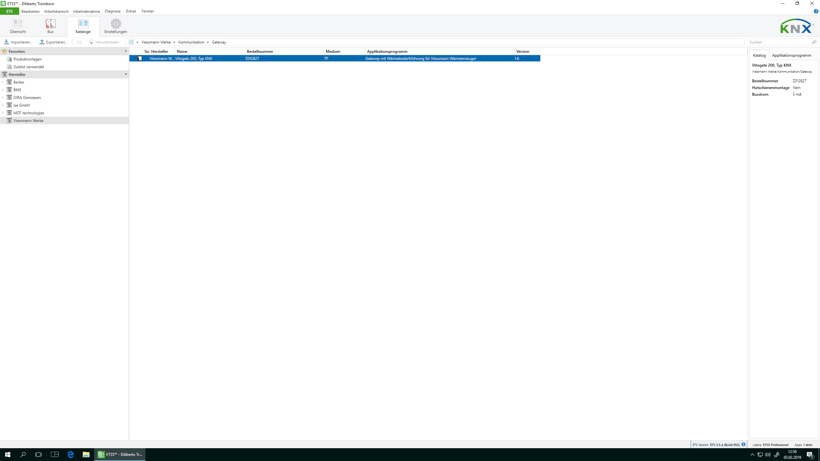Select Berker manufacturer icon
This screenshot has height=461, width=820.
pyautogui.click(x=9, y=82)
